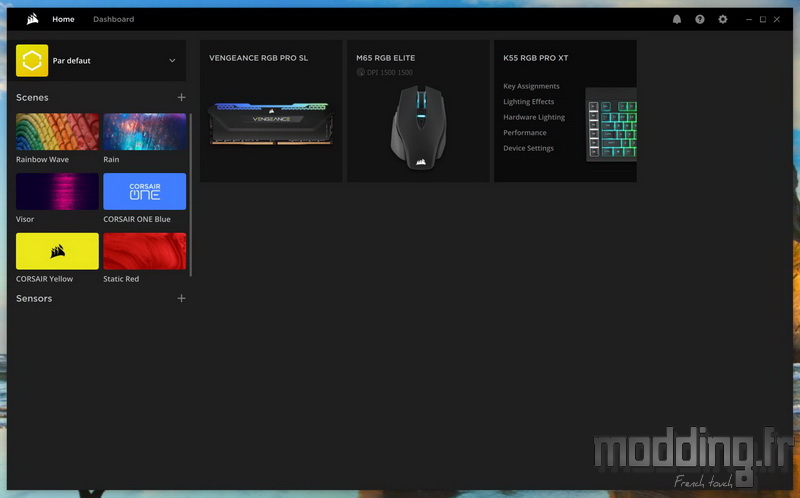Maximize the iCUE window
This screenshot has width=800, height=498.
(763, 19)
